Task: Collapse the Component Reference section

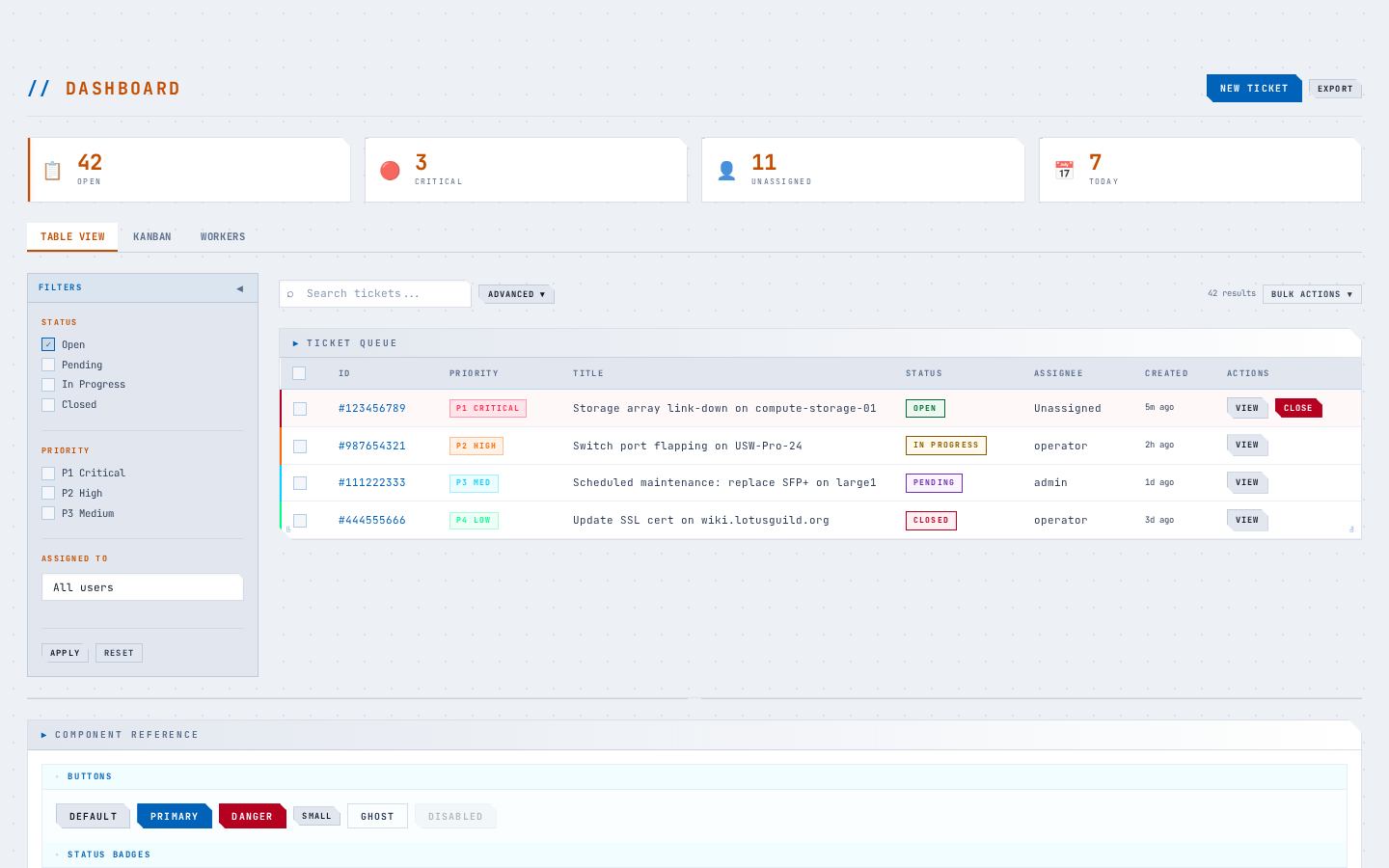Action: (694, 735)
